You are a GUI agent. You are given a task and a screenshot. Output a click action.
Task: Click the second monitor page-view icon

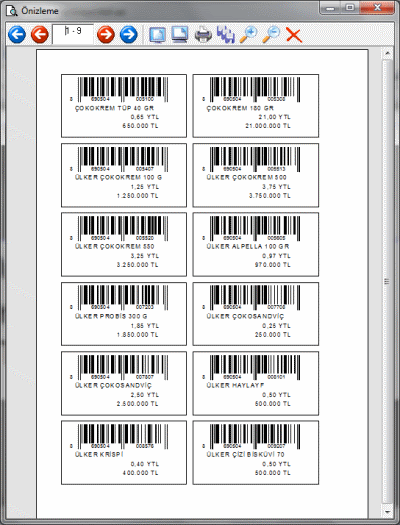(x=180, y=34)
